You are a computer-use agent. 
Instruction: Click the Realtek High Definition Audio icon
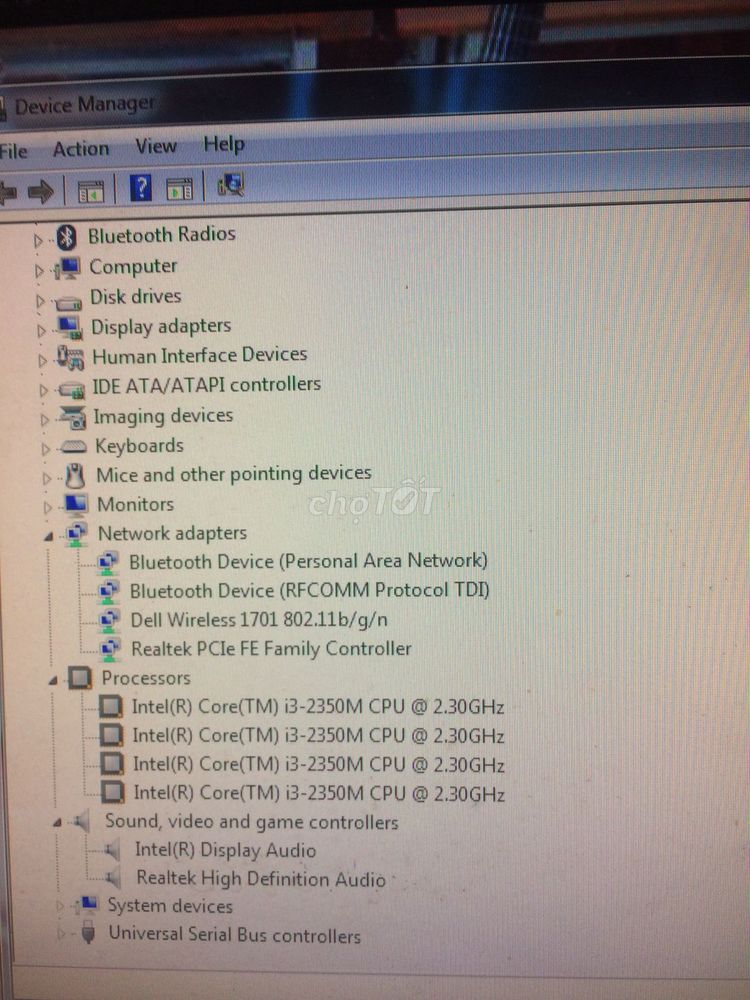click(x=112, y=879)
